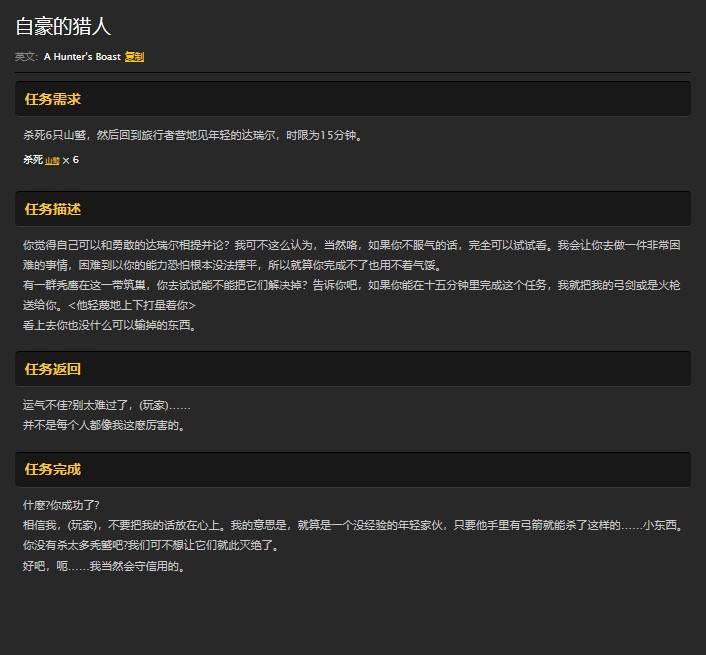Click the line 看上去你也没什么可以输掉的东西
Screen dimensions: 706x655
point(109,325)
